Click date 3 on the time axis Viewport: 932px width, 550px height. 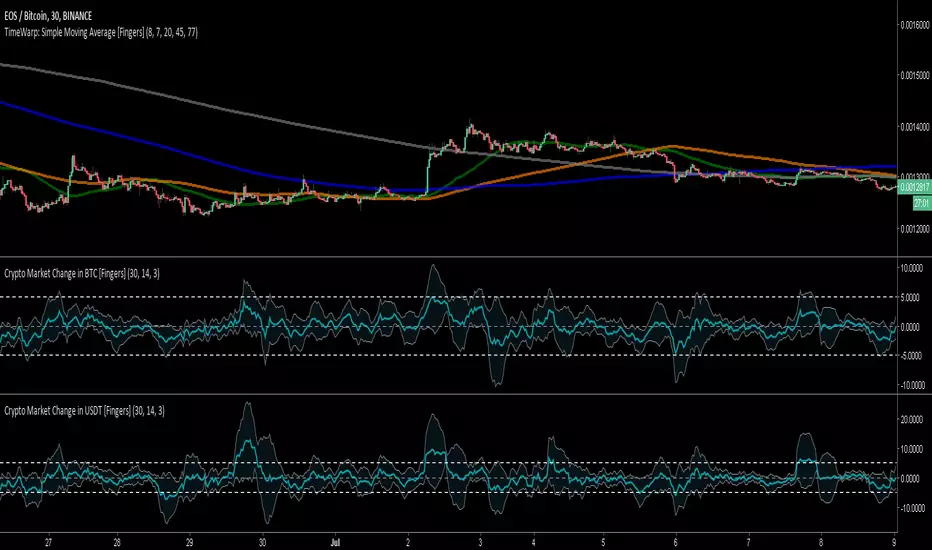480,542
